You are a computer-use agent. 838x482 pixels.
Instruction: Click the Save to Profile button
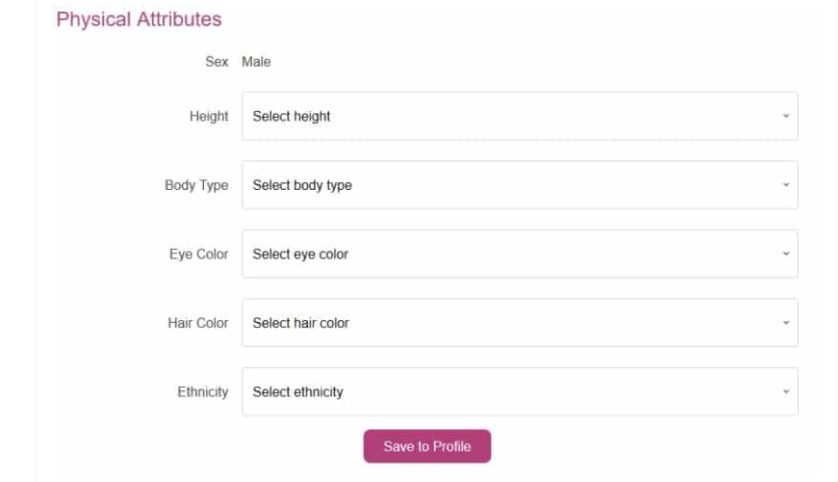pyautogui.click(x=427, y=446)
